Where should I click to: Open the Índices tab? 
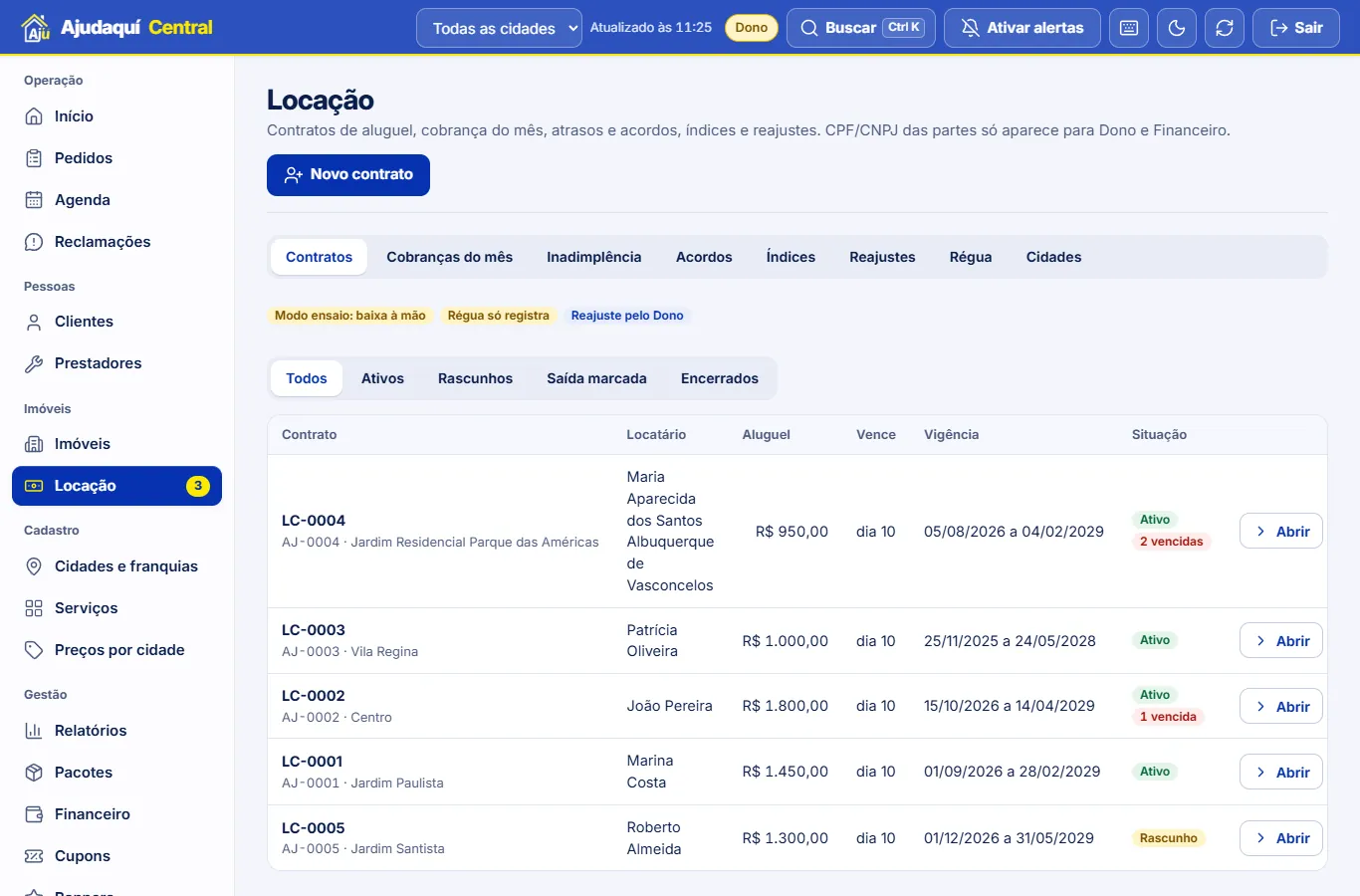coord(791,257)
